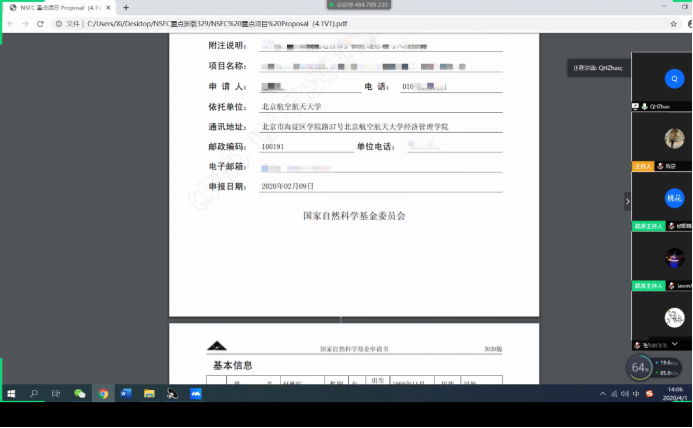Screen dimensions: 693x428
Task: Close the NSFC Proposal tab
Action: pyautogui.click(x=110, y=7)
